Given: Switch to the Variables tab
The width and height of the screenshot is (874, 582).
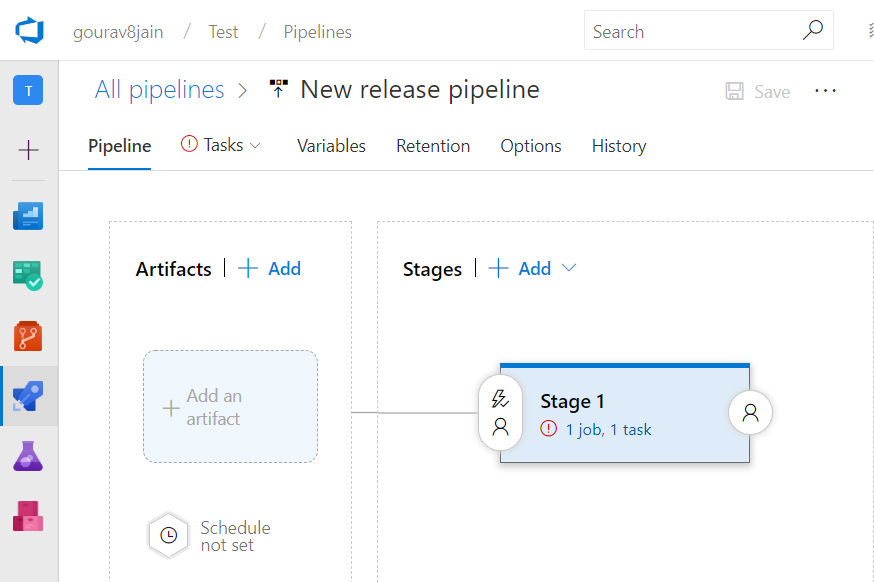Looking at the screenshot, I should [x=331, y=146].
